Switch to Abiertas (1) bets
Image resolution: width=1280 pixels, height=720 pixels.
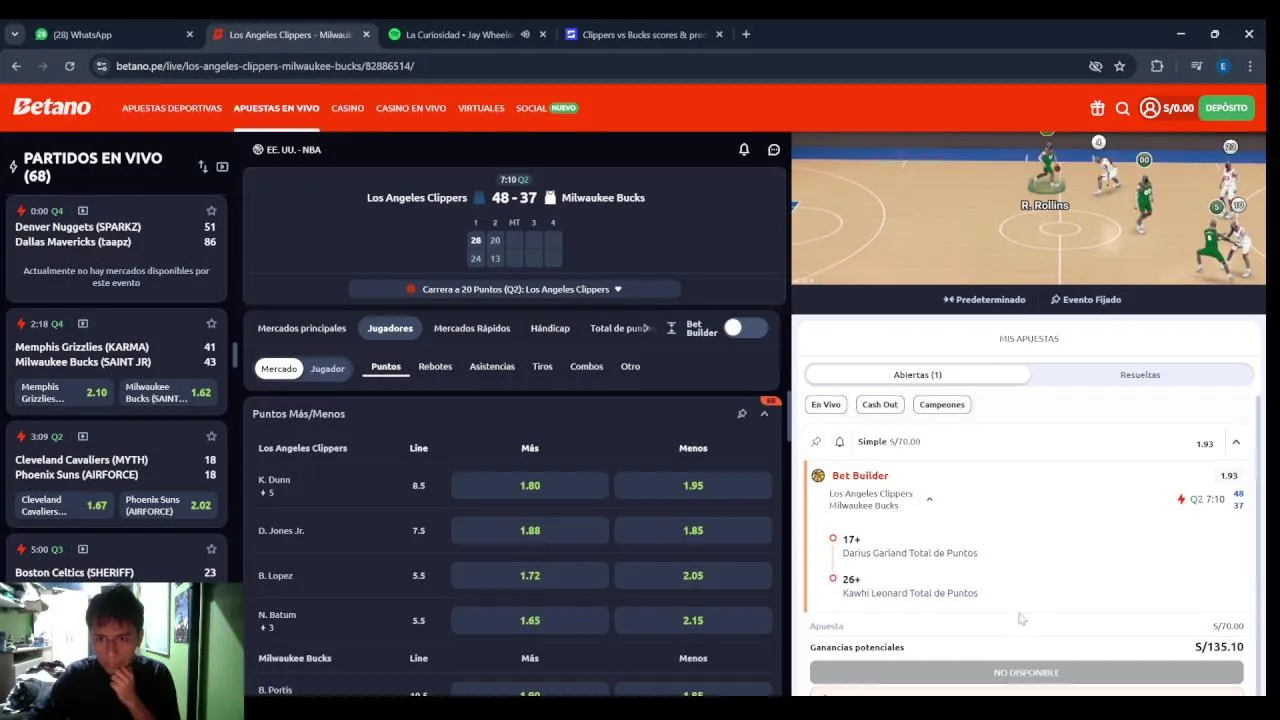pos(917,375)
